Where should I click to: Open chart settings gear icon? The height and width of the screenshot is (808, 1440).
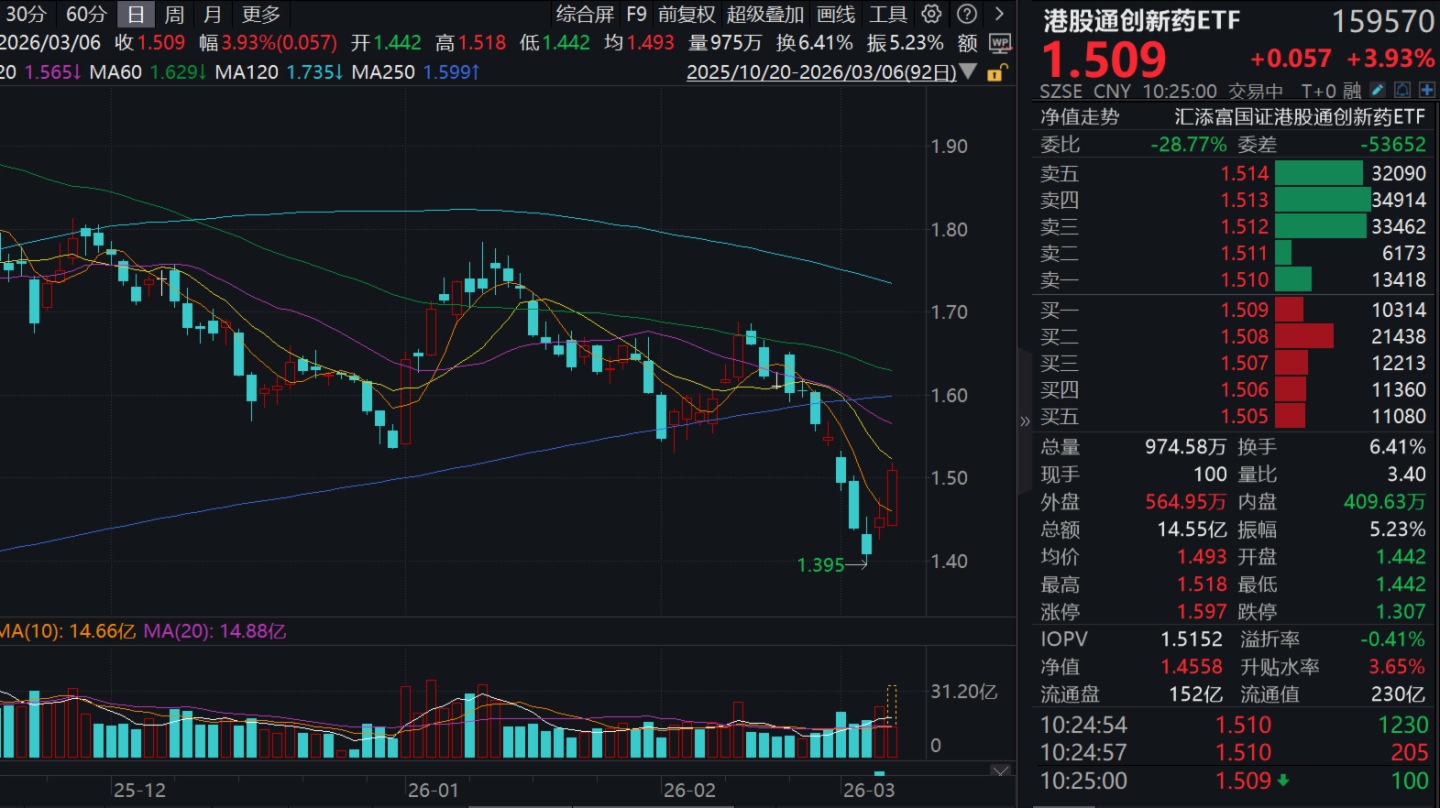[932, 14]
